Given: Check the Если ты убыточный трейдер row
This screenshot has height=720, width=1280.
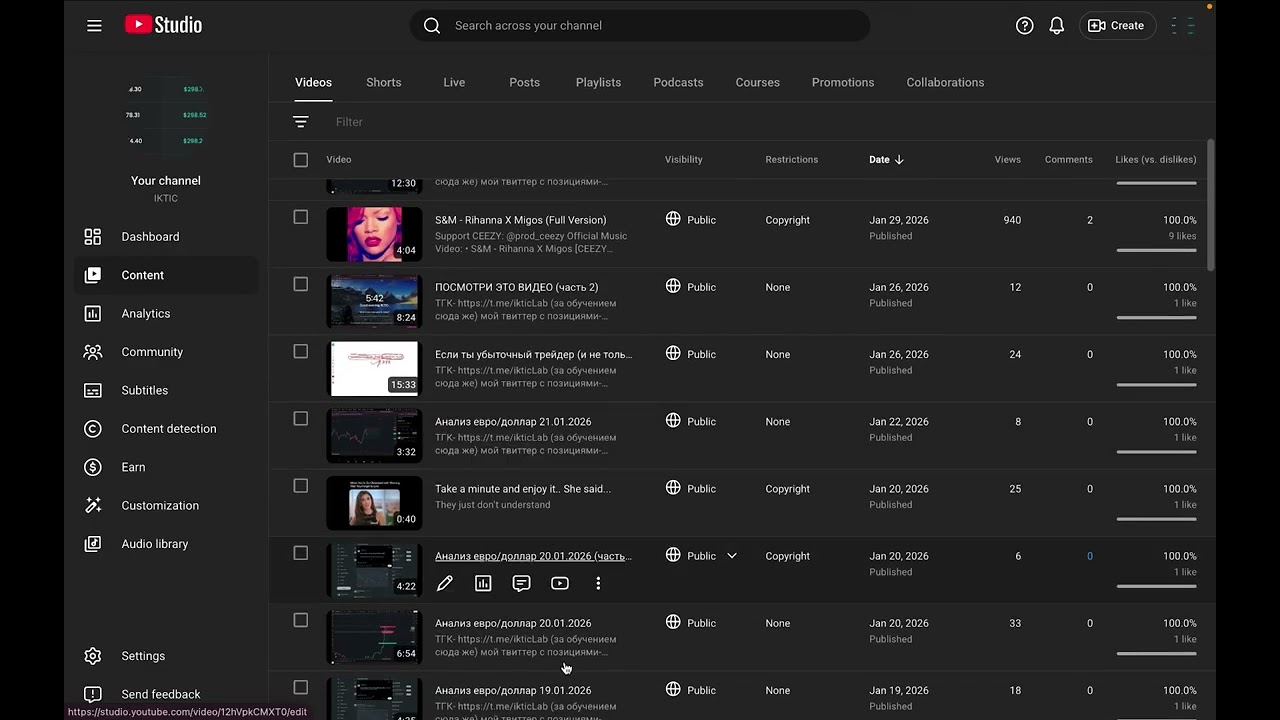Looking at the screenshot, I should (x=301, y=351).
